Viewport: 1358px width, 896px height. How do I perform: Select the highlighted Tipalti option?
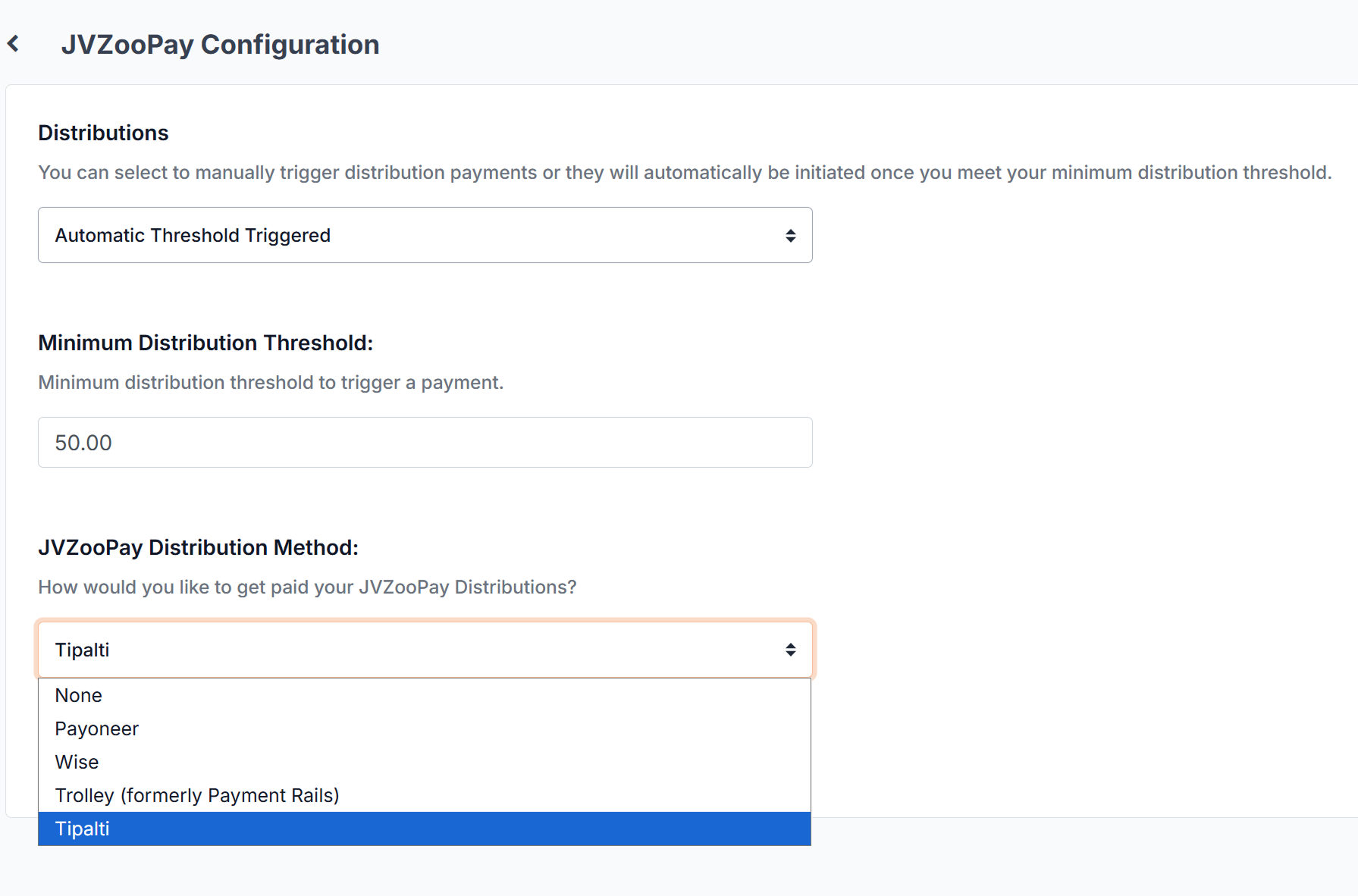(x=425, y=829)
